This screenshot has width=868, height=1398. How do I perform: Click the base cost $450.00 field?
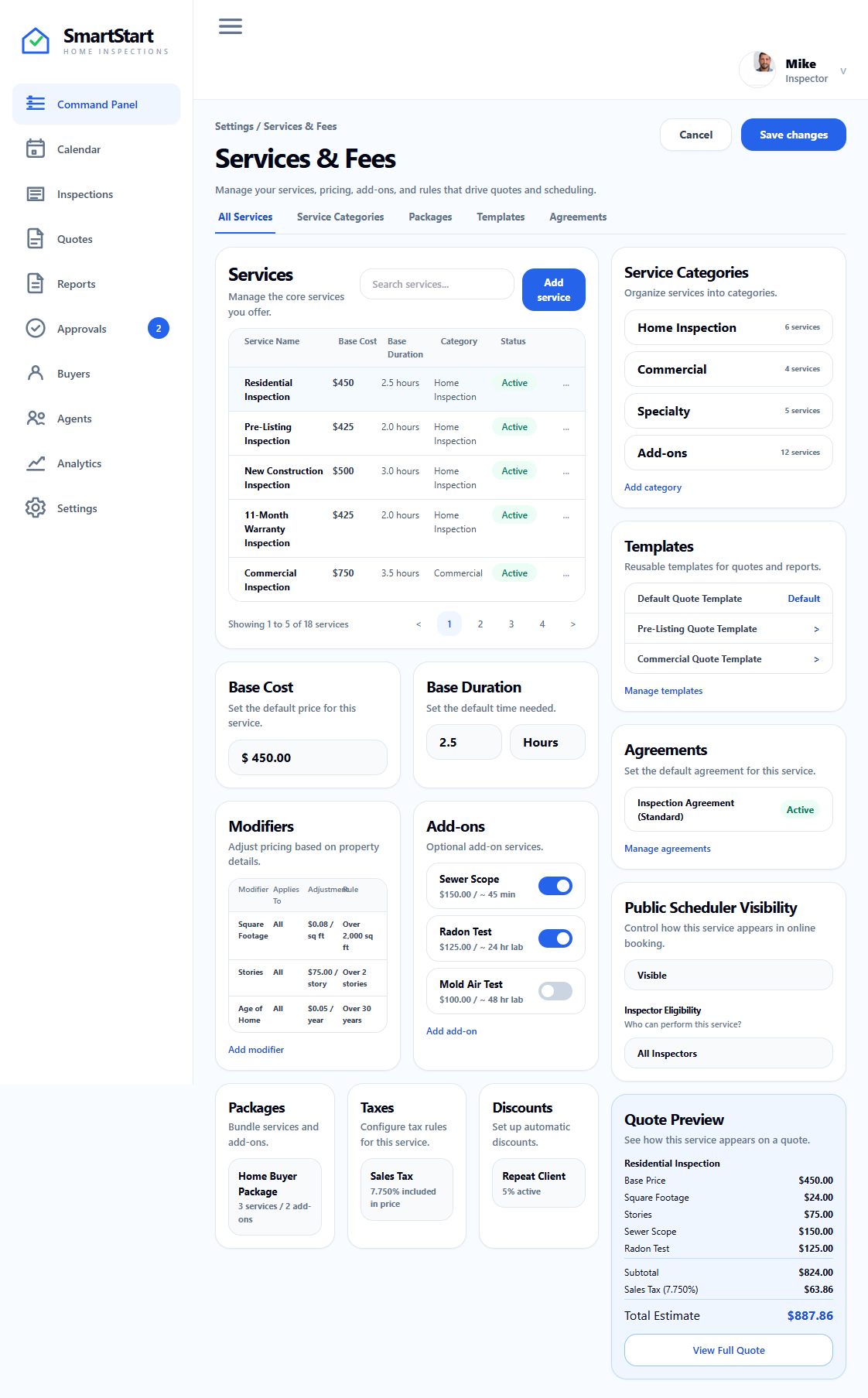coord(308,757)
